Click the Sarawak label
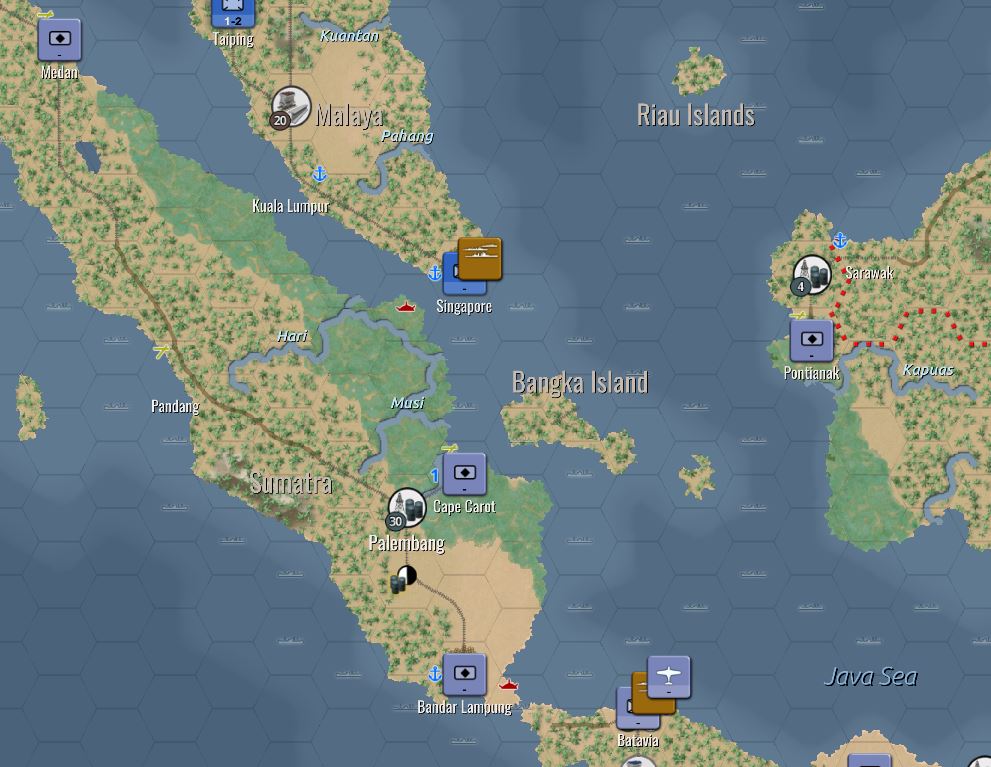 click(x=870, y=273)
